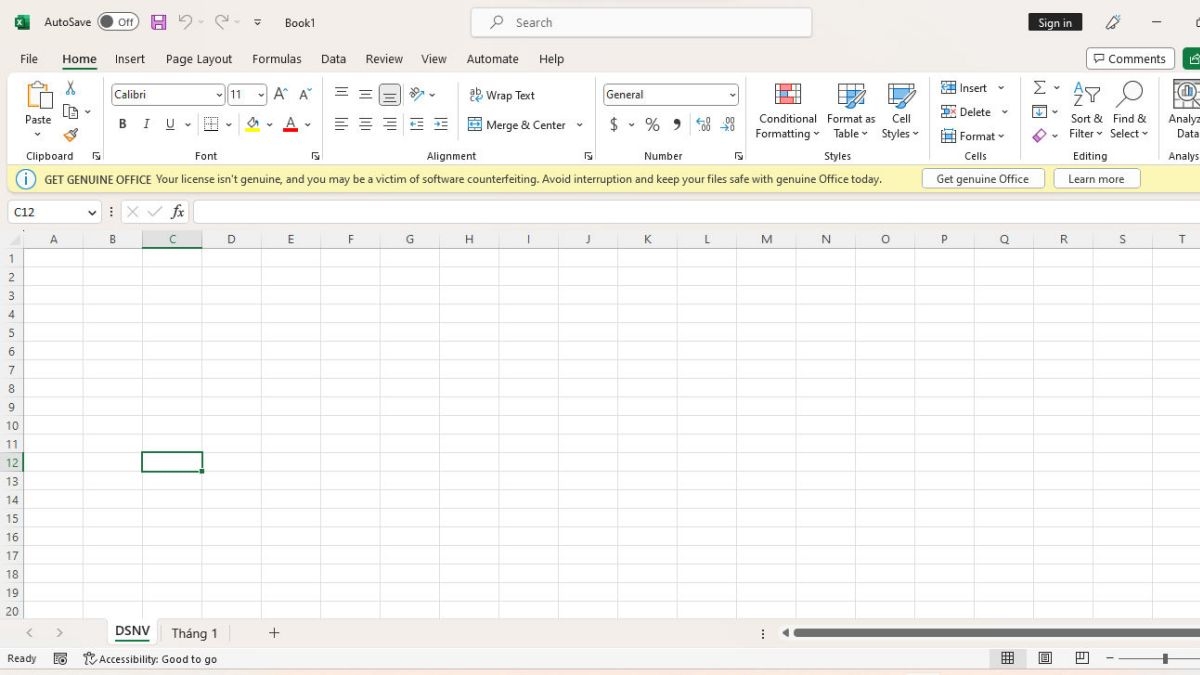Click the Decrease Indent icon
The height and width of the screenshot is (675, 1200).
click(x=416, y=125)
